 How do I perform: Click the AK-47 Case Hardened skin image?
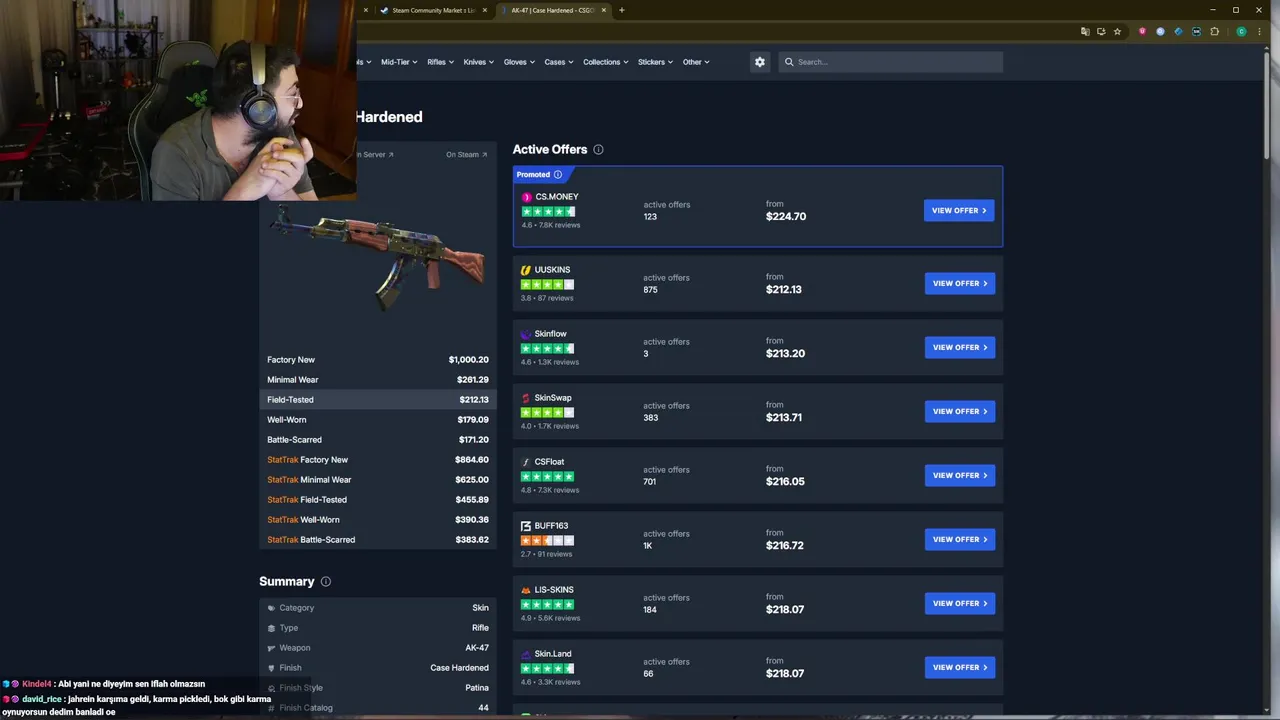380,258
